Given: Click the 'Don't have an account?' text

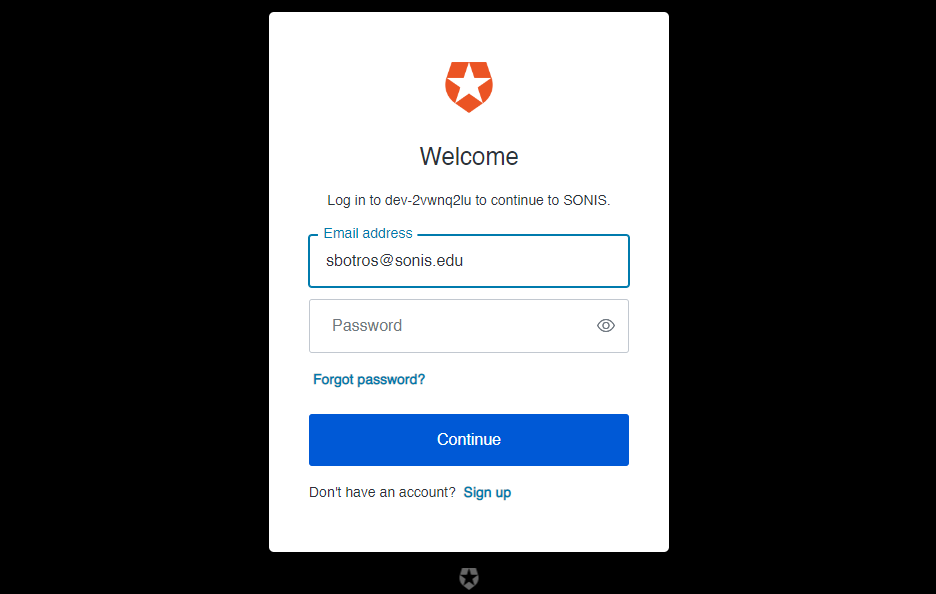Looking at the screenshot, I should coord(382,492).
